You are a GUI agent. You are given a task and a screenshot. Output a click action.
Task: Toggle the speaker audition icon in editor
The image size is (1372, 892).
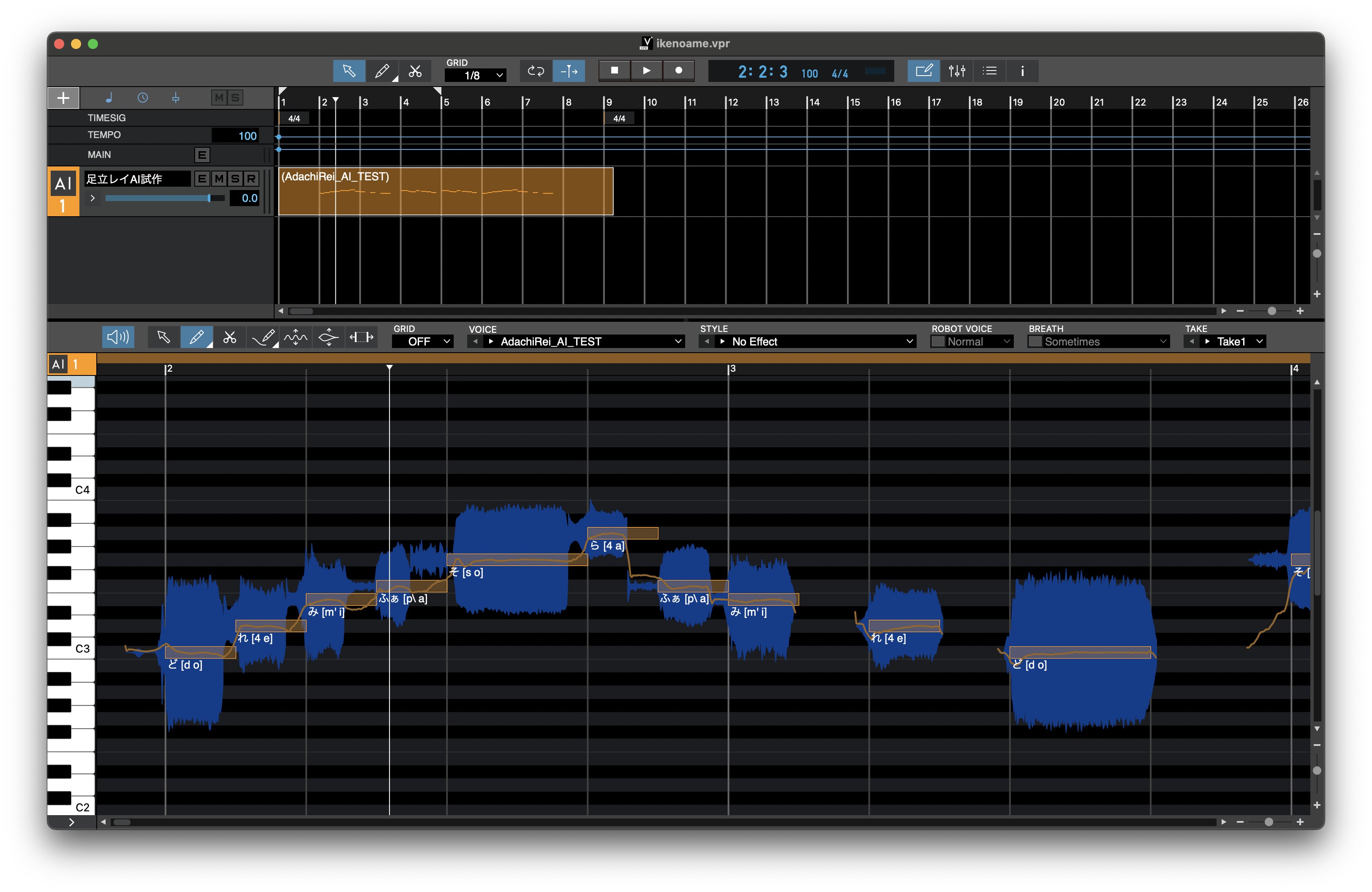pos(118,337)
